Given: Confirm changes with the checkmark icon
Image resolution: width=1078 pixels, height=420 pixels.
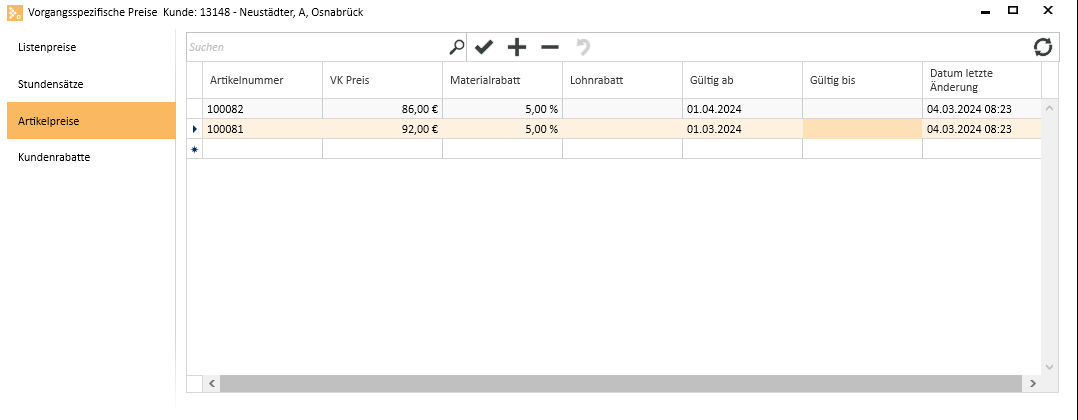Looking at the screenshot, I should coord(484,47).
